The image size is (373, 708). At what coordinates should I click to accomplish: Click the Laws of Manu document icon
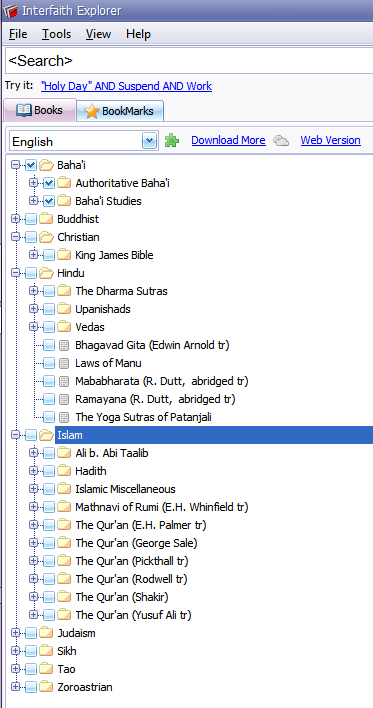64,363
